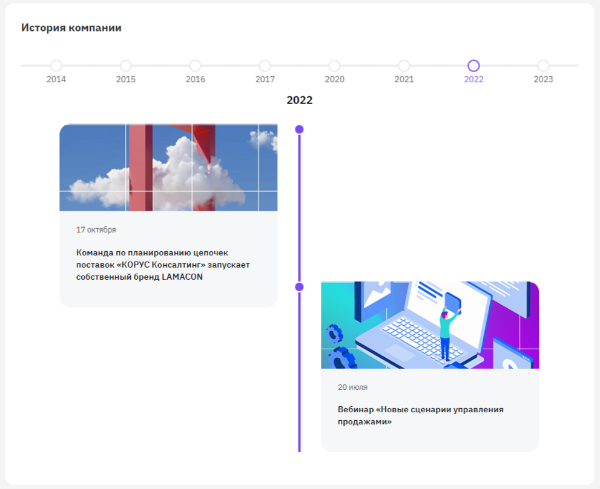Click the top purple dot on the vertical line
This screenshot has width=600, height=489.
[300, 129]
